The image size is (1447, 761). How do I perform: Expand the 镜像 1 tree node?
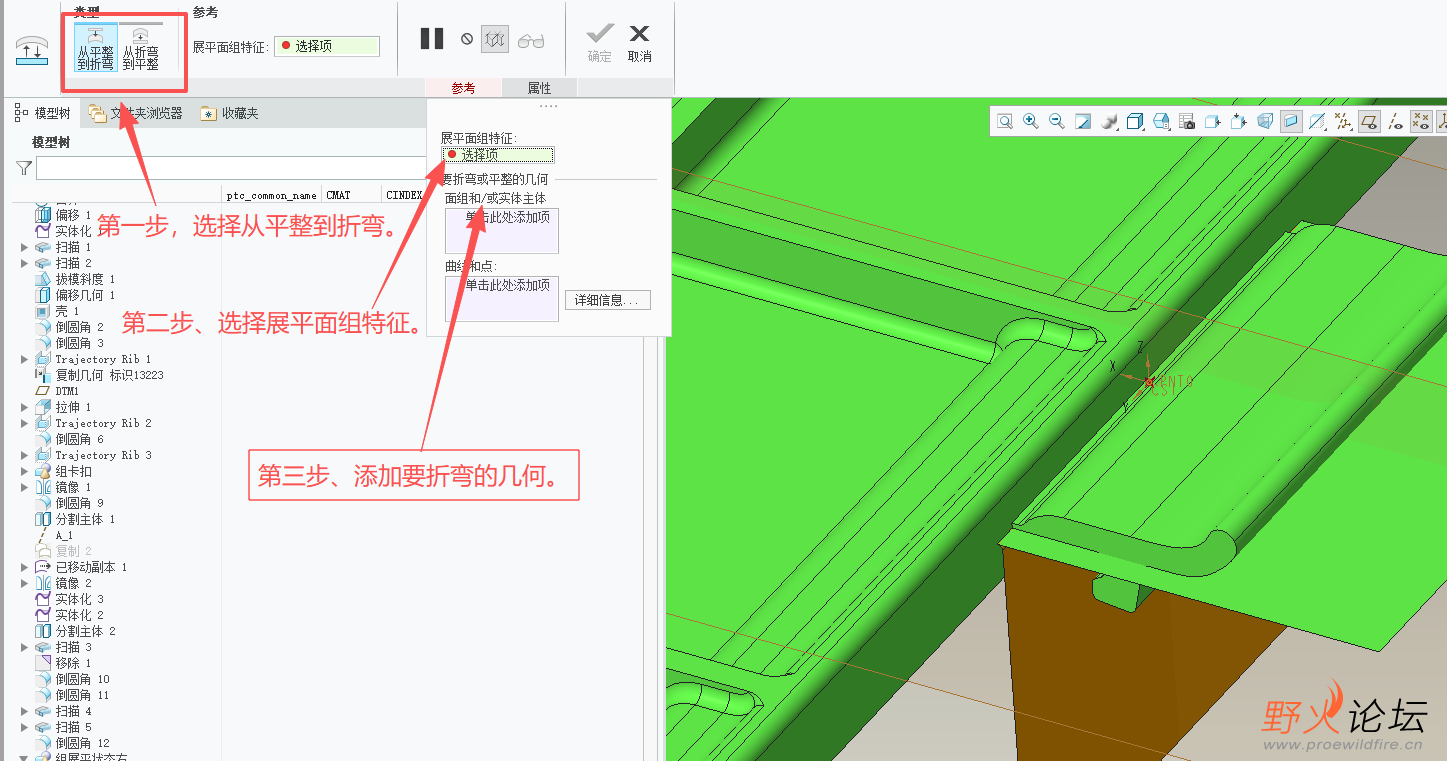[x=25, y=487]
